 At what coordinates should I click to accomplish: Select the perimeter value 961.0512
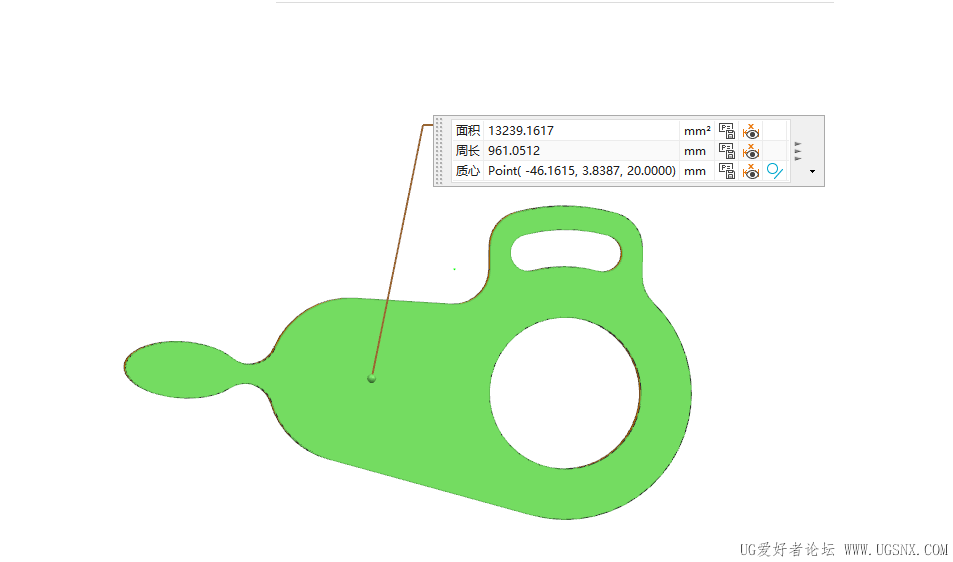[514, 151]
